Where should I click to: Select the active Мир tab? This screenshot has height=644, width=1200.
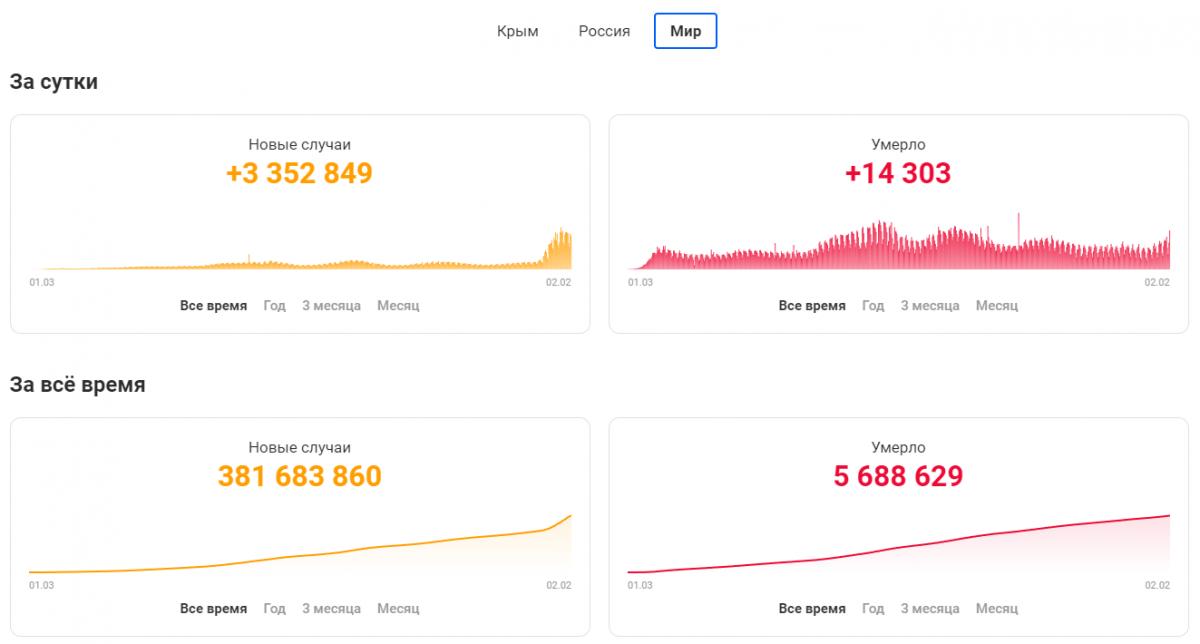tap(685, 31)
